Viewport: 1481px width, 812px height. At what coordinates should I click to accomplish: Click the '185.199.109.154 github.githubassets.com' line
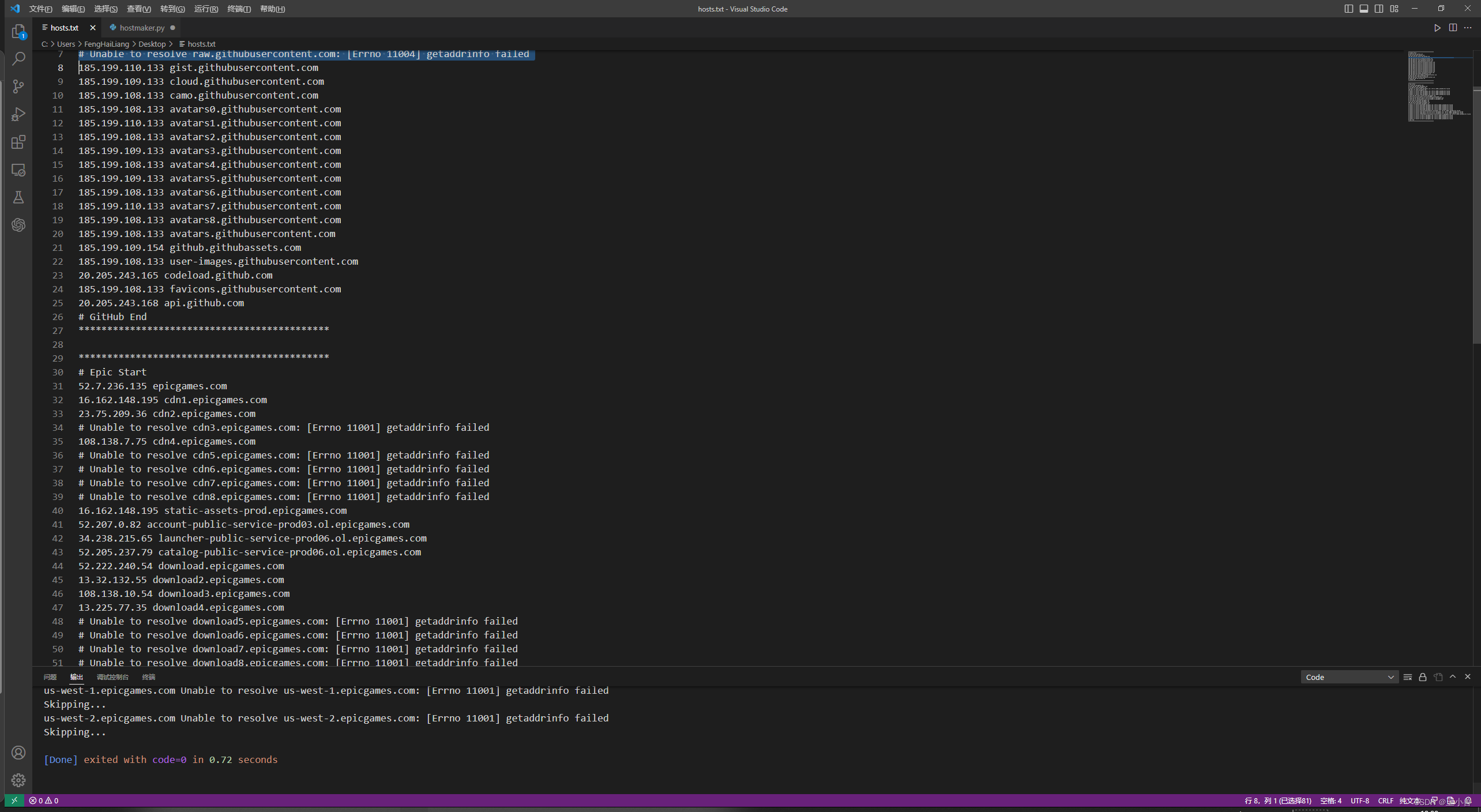click(190, 247)
